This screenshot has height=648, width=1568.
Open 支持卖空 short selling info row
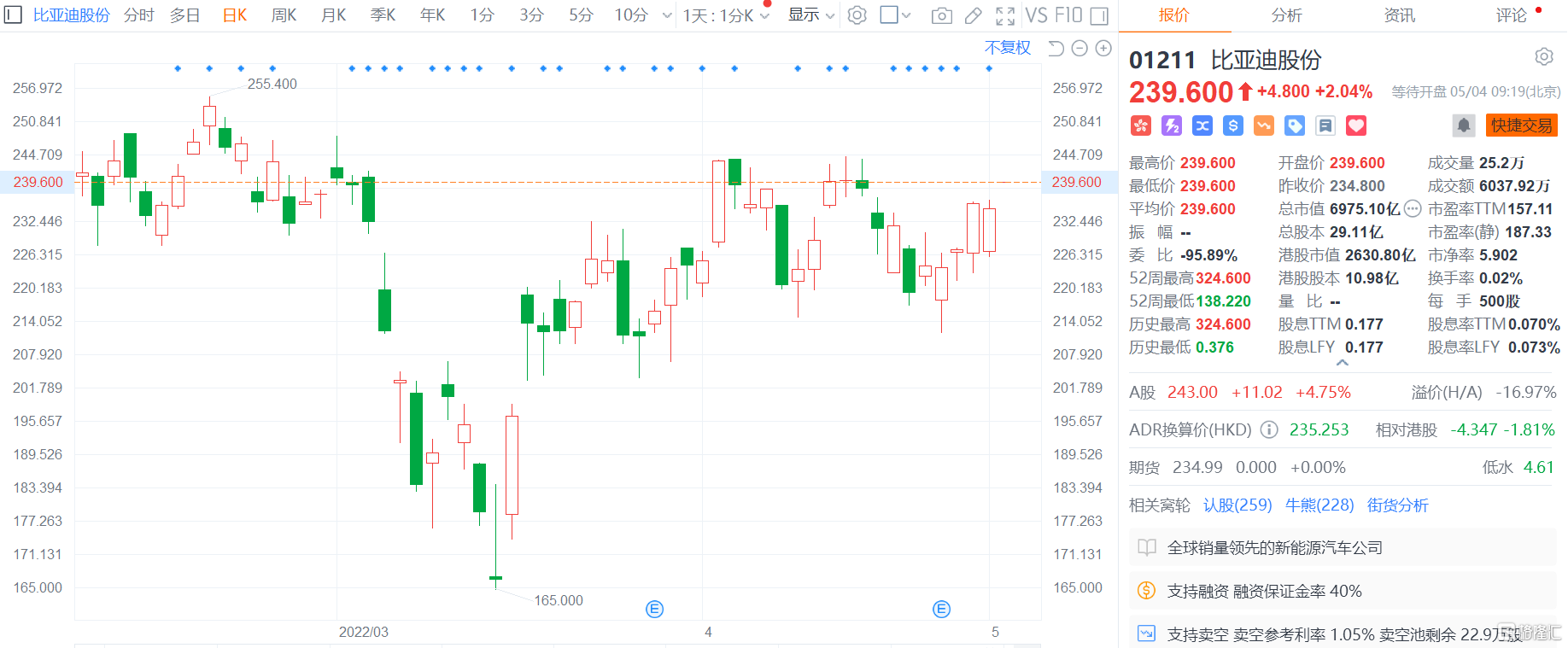[1343, 634]
